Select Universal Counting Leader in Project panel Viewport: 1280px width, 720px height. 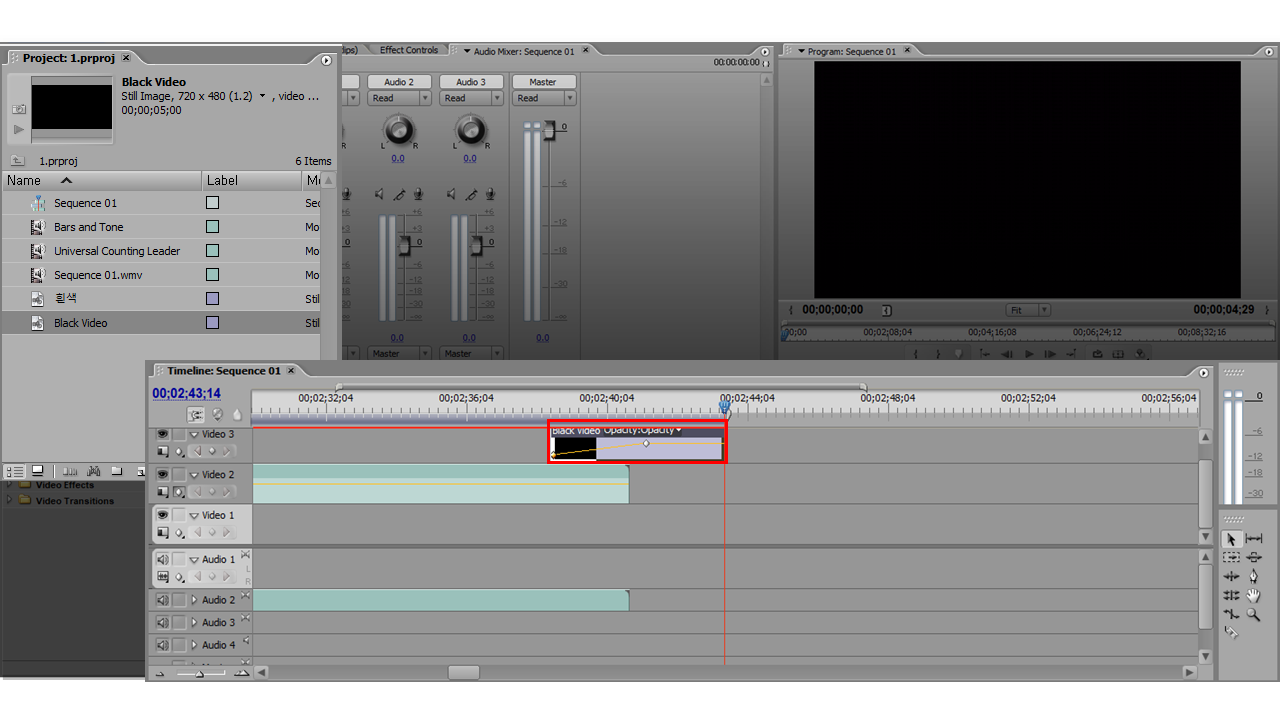[x=117, y=251]
